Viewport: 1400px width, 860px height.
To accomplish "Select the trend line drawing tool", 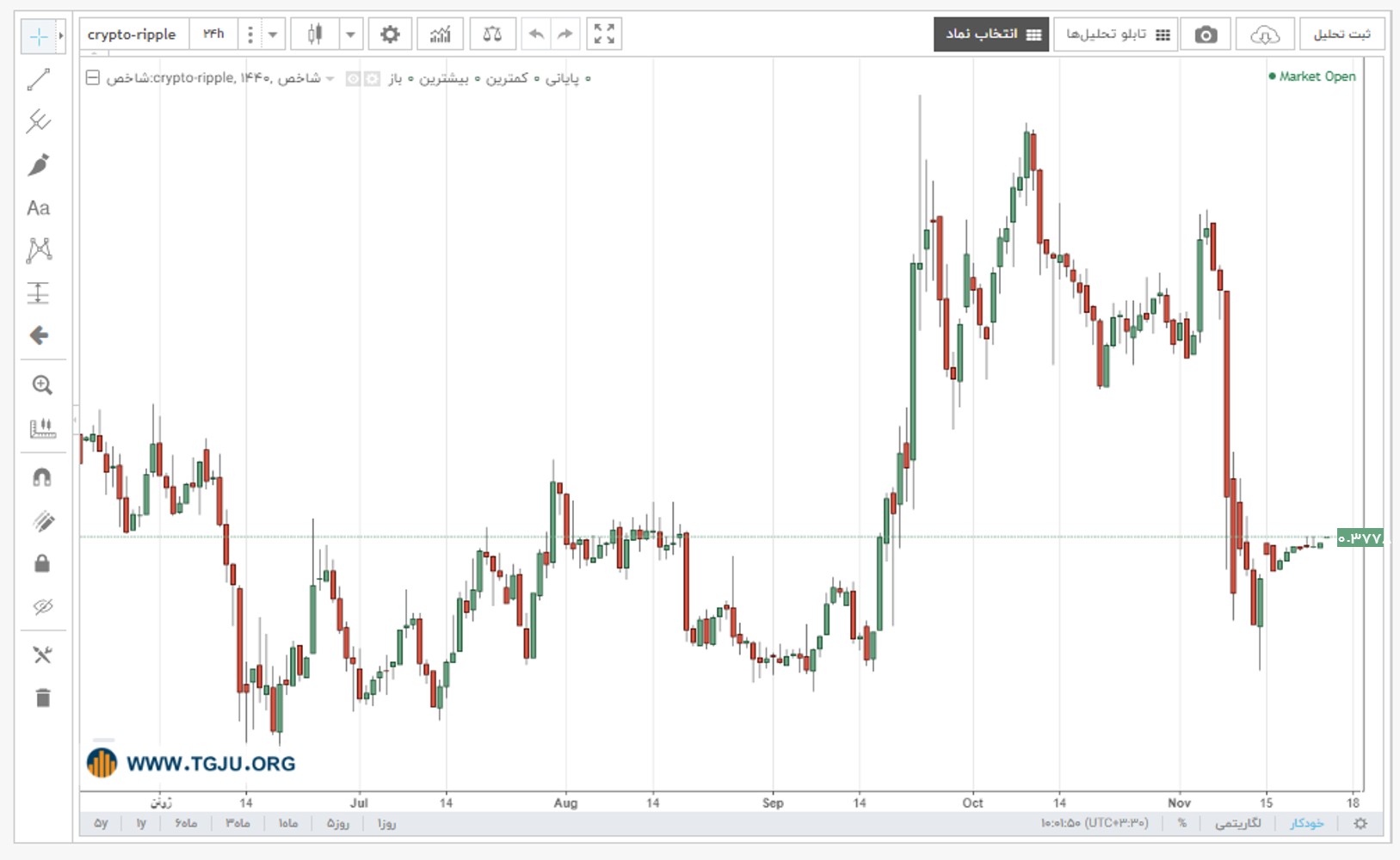I will pos(39,80).
